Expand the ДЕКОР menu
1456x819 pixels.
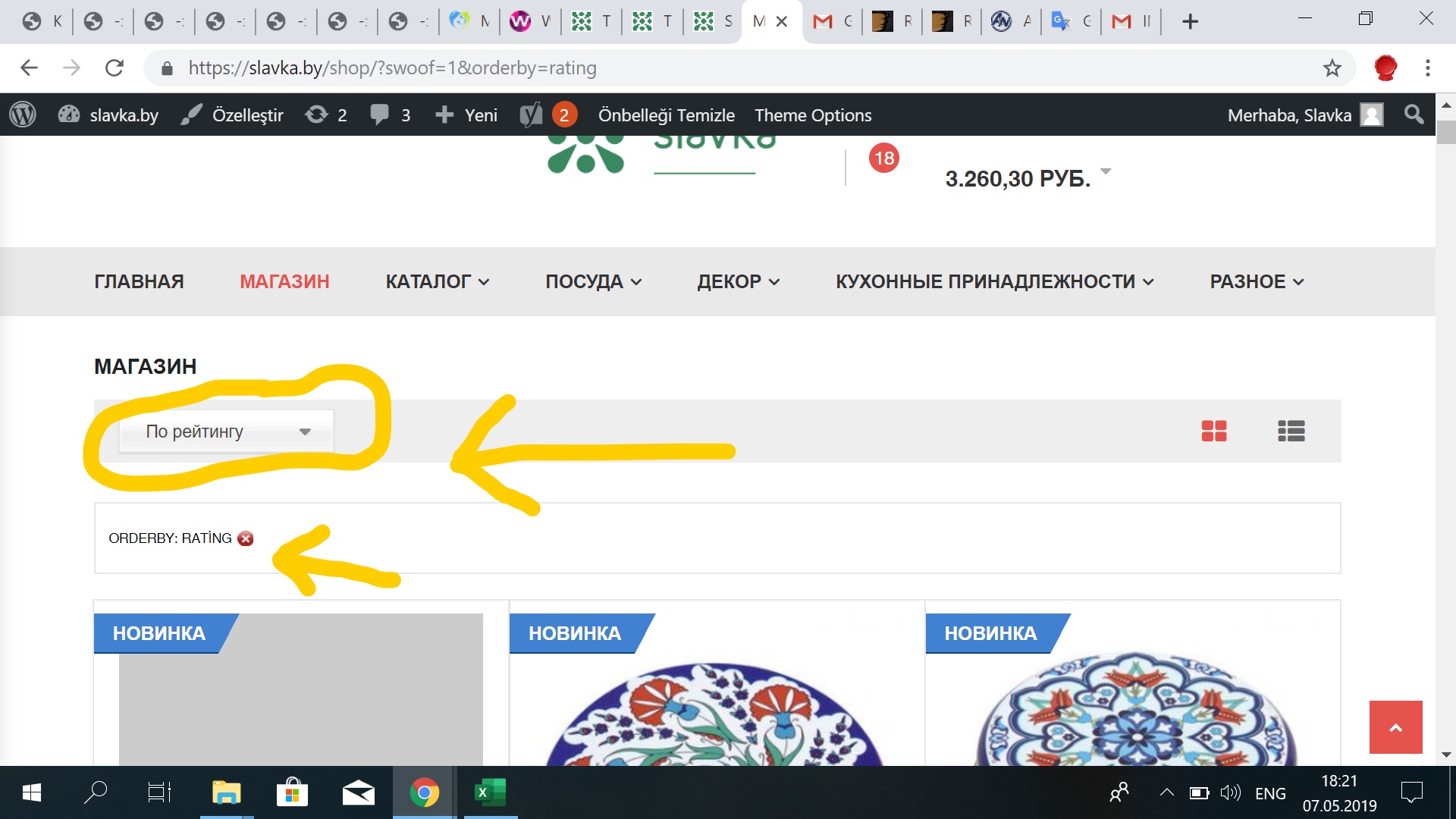739,281
